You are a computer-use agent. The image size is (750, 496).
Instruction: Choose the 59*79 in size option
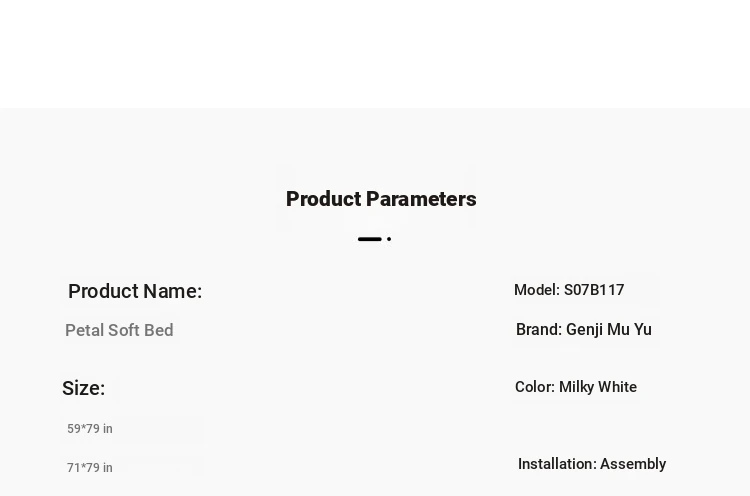point(90,429)
